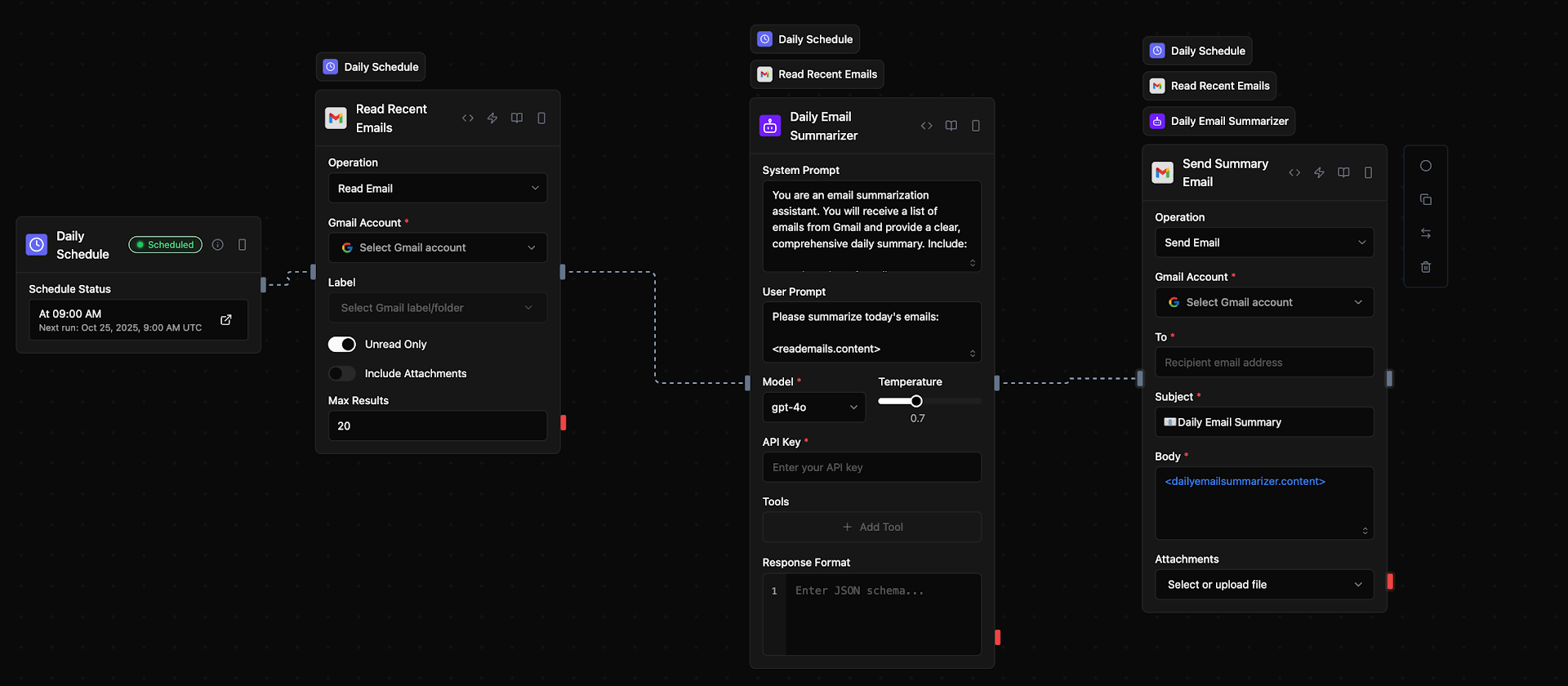Turn off the Unread Only toggle
This screenshot has width=1568, height=686.
[342, 345]
